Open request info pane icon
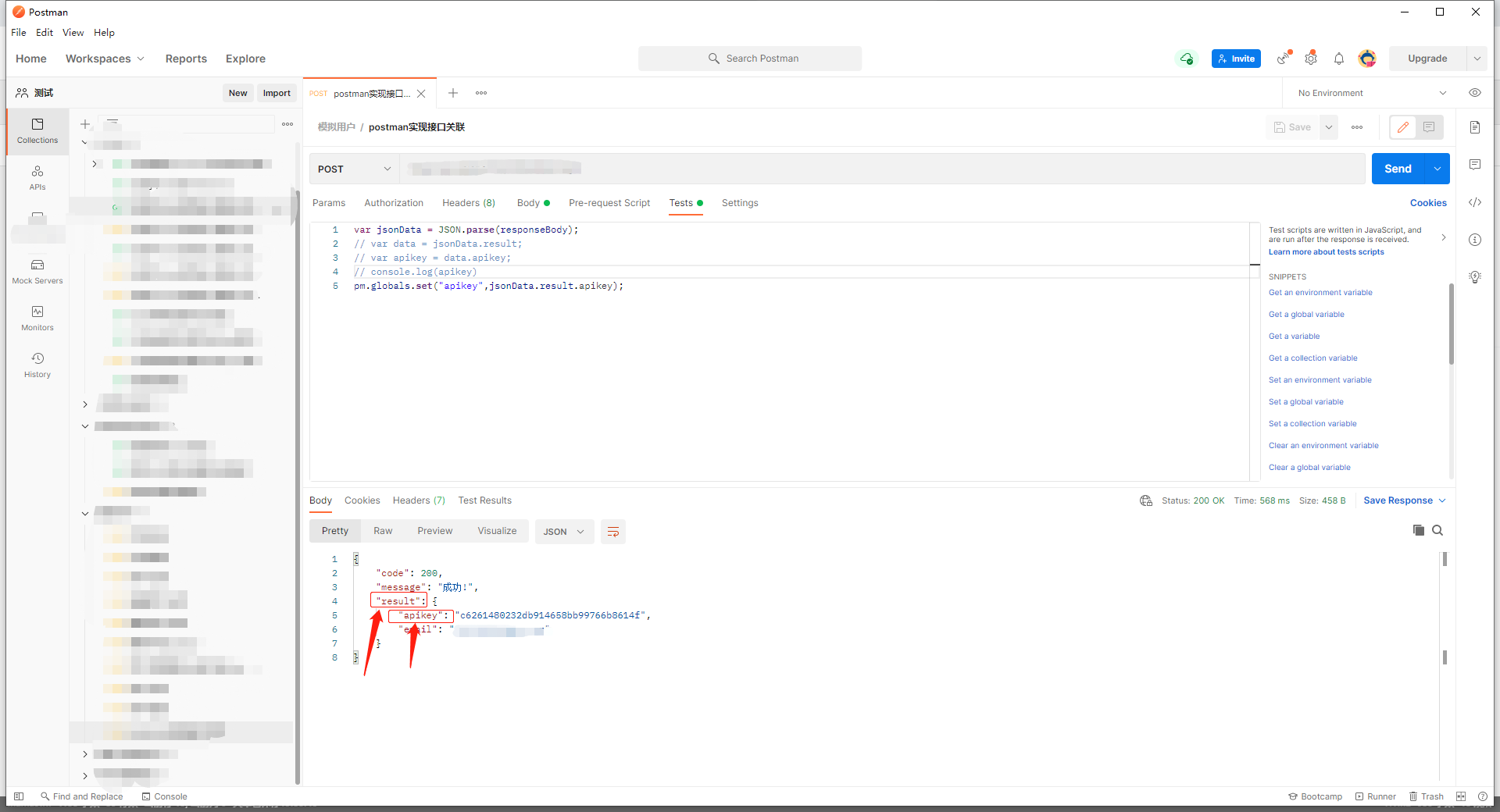 point(1475,240)
